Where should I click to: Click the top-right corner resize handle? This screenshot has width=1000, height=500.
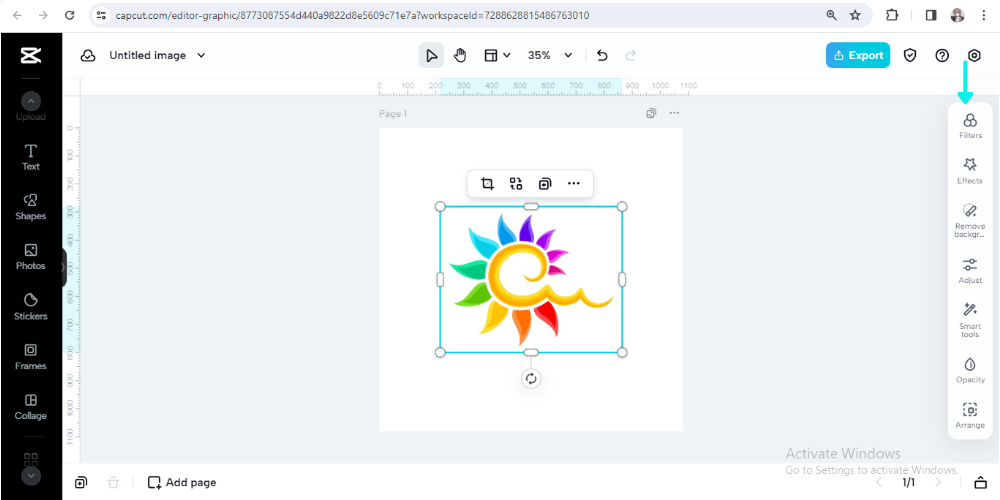(622, 207)
